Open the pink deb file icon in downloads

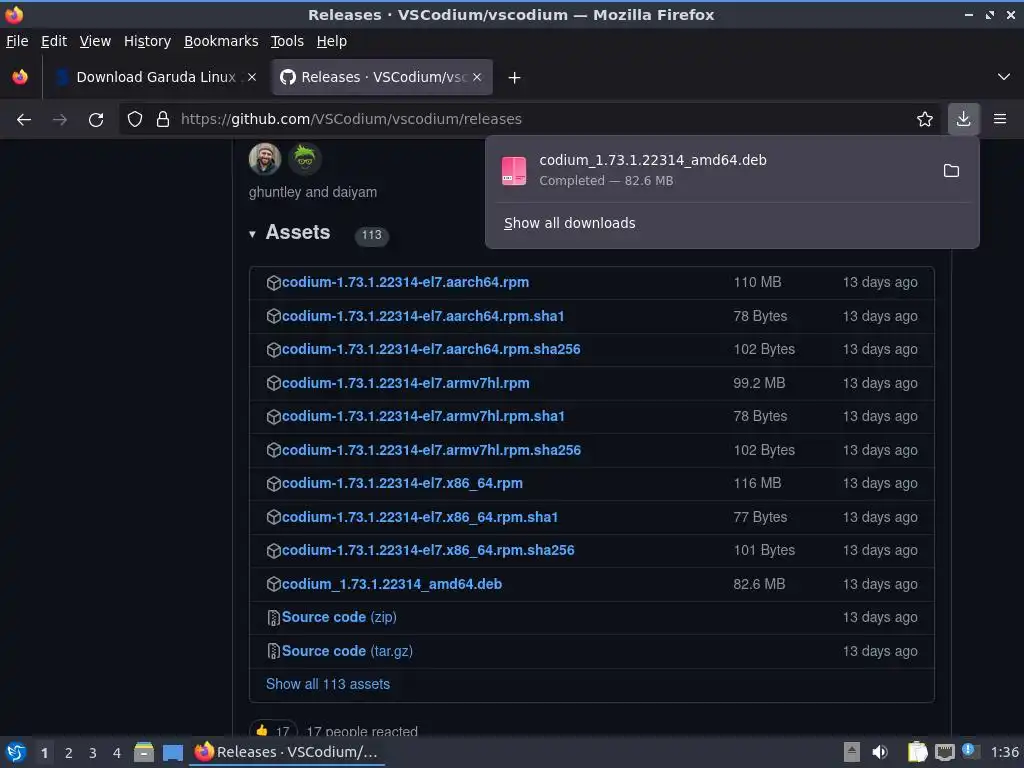[x=514, y=171]
